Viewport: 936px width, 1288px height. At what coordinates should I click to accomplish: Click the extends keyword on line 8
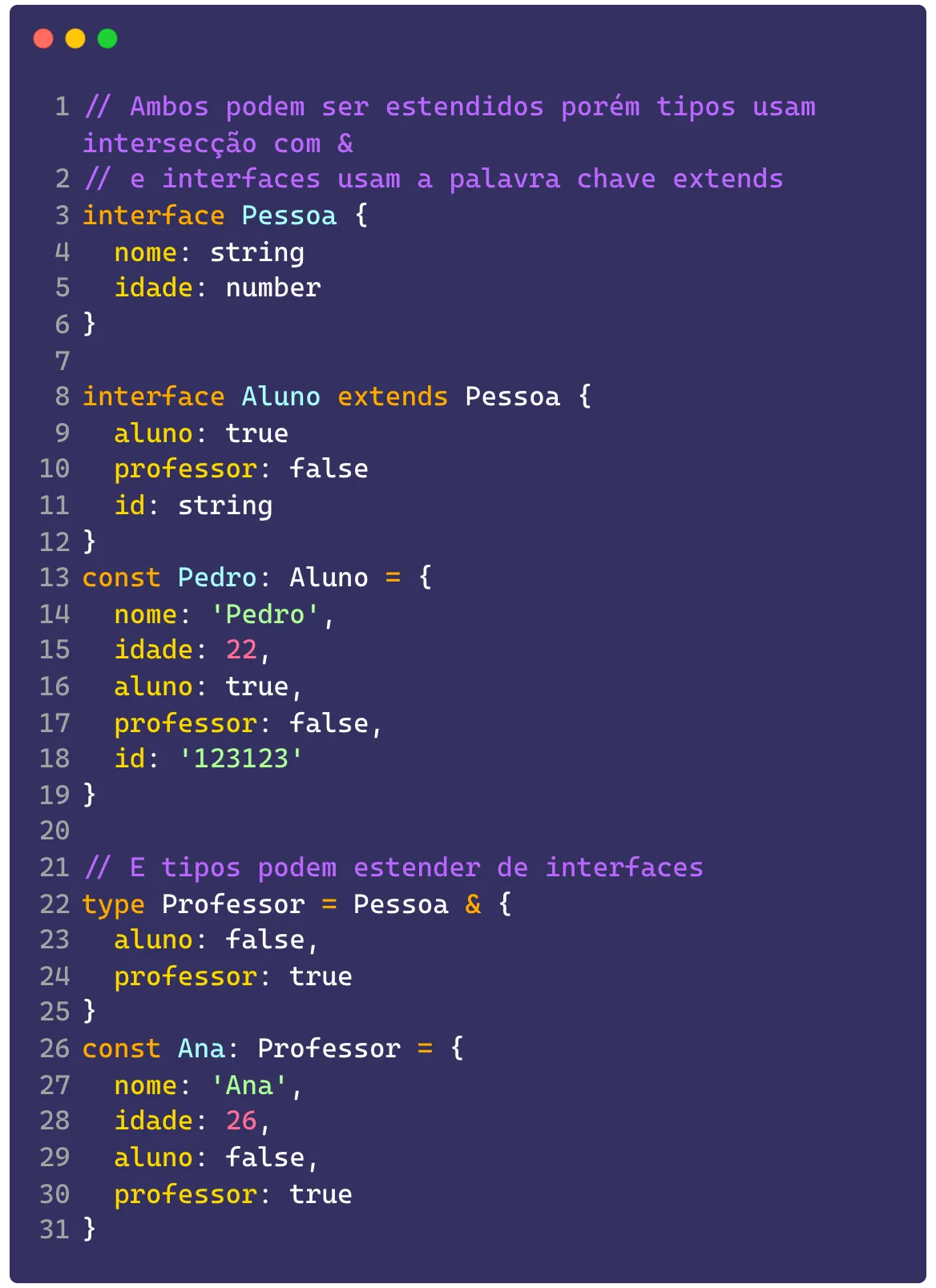click(x=393, y=396)
